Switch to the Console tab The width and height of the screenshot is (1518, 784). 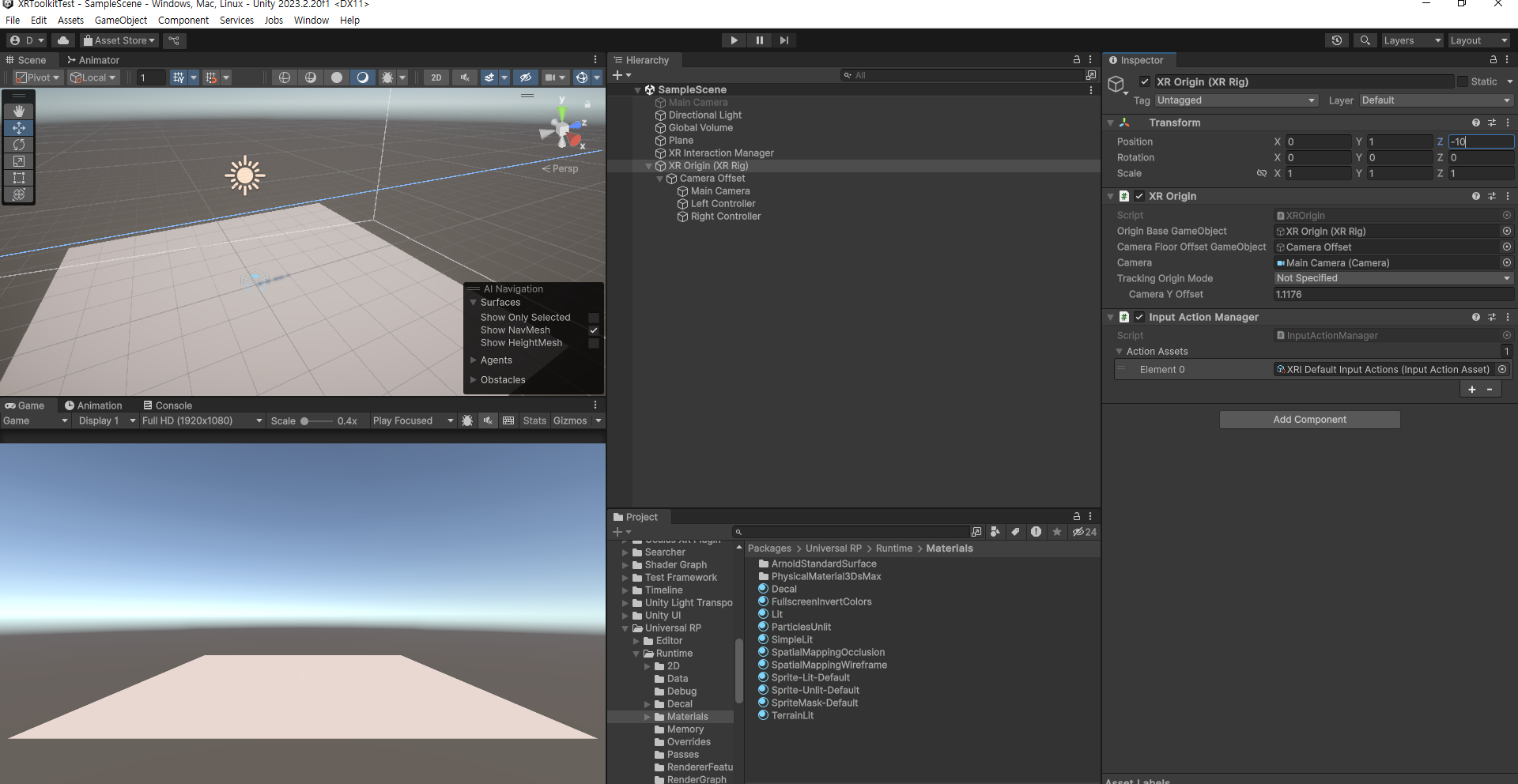click(168, 405)
